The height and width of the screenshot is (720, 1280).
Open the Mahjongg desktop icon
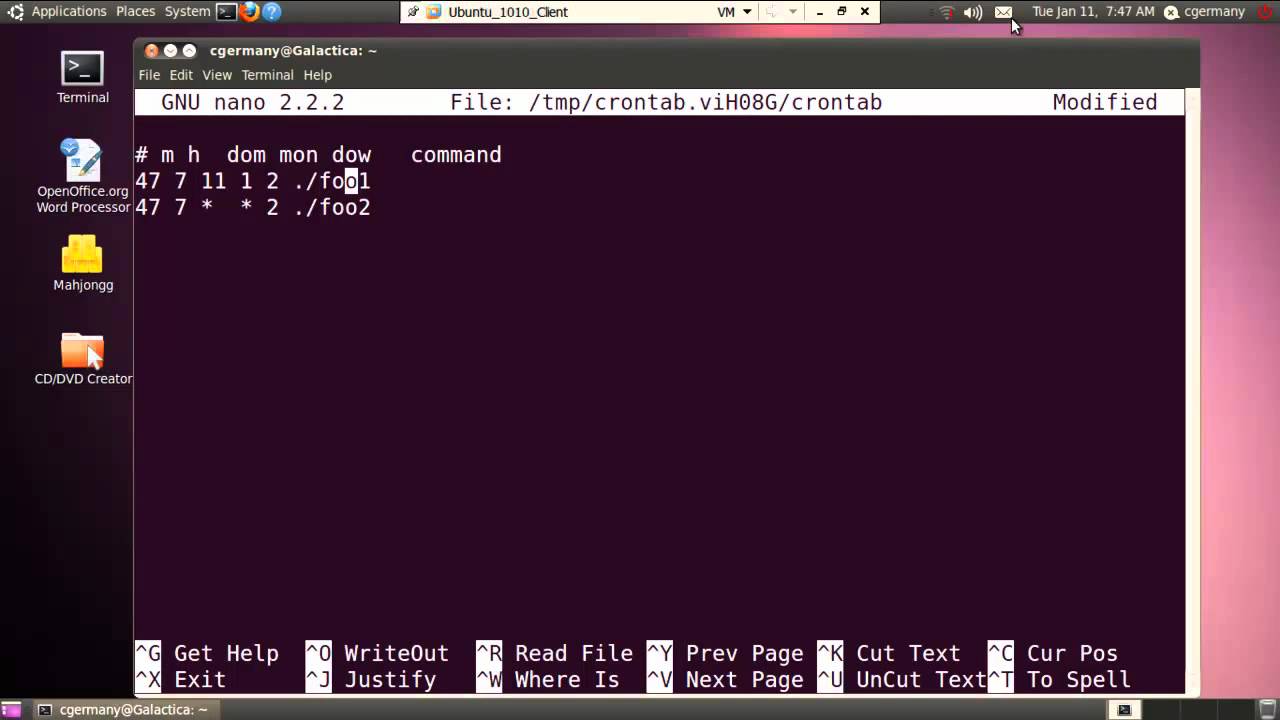point(82,263)
